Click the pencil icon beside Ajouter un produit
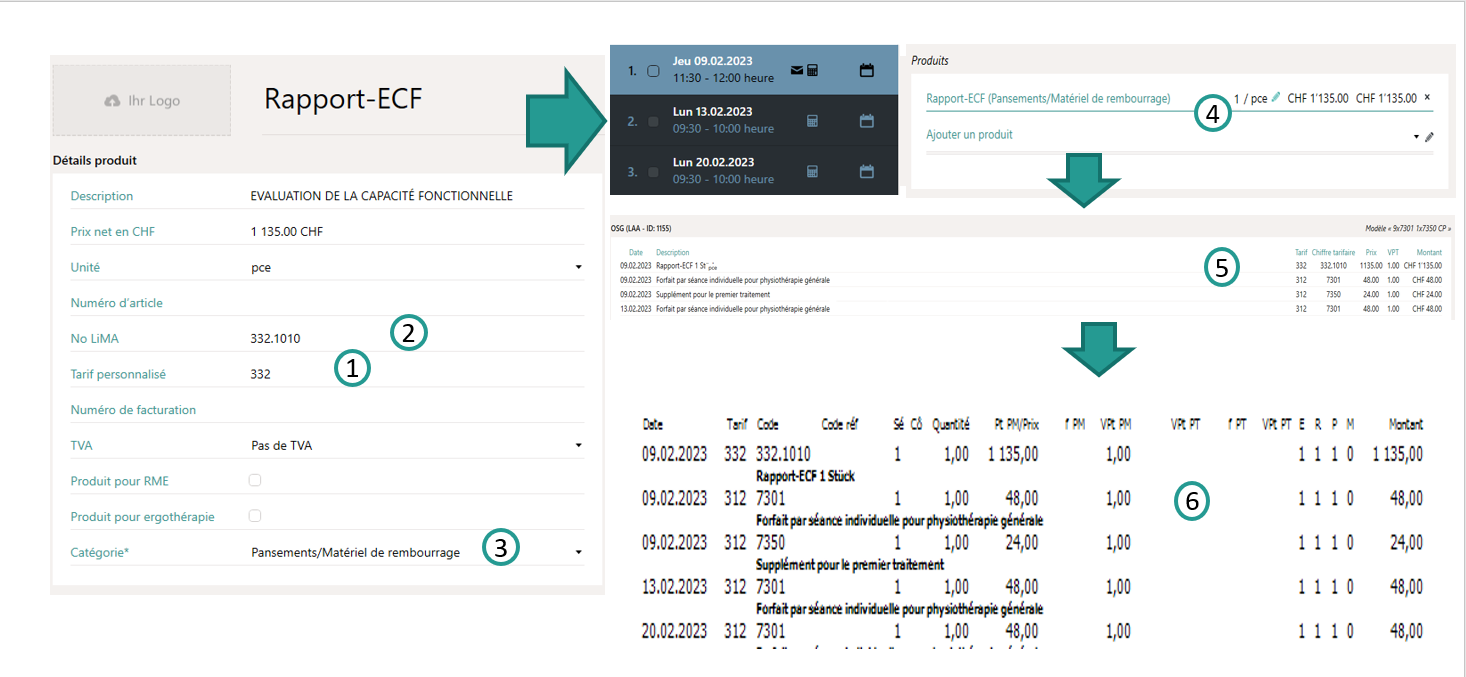The height and width of the screenshot is (677, 1466). [x=1430, y=137]
